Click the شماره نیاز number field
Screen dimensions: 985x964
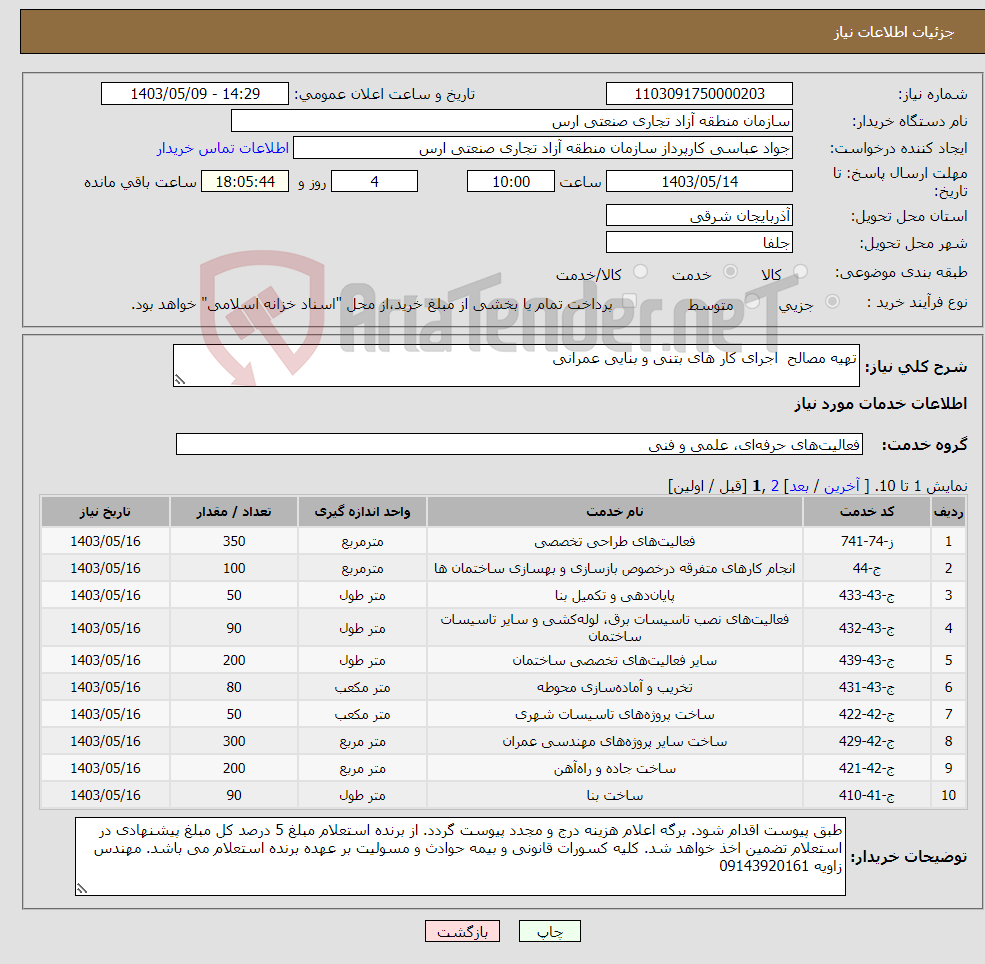pos(699,94)
